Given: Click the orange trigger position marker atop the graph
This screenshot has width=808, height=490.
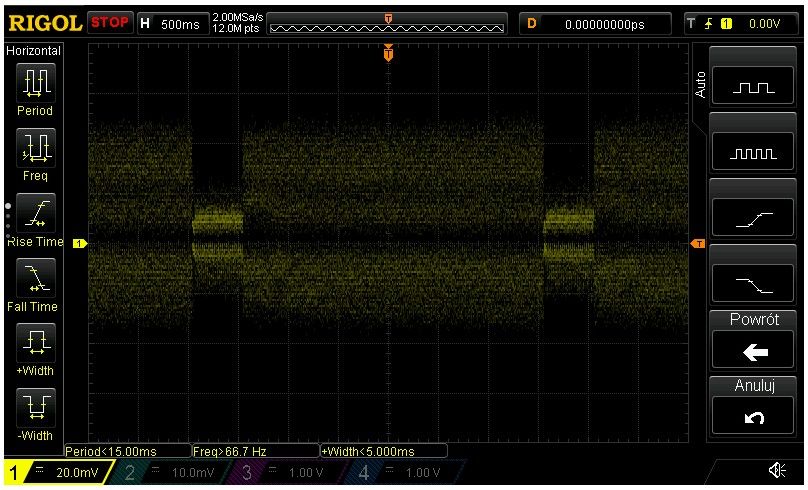Looking at the screenshot, I should [x=389, y=53].
